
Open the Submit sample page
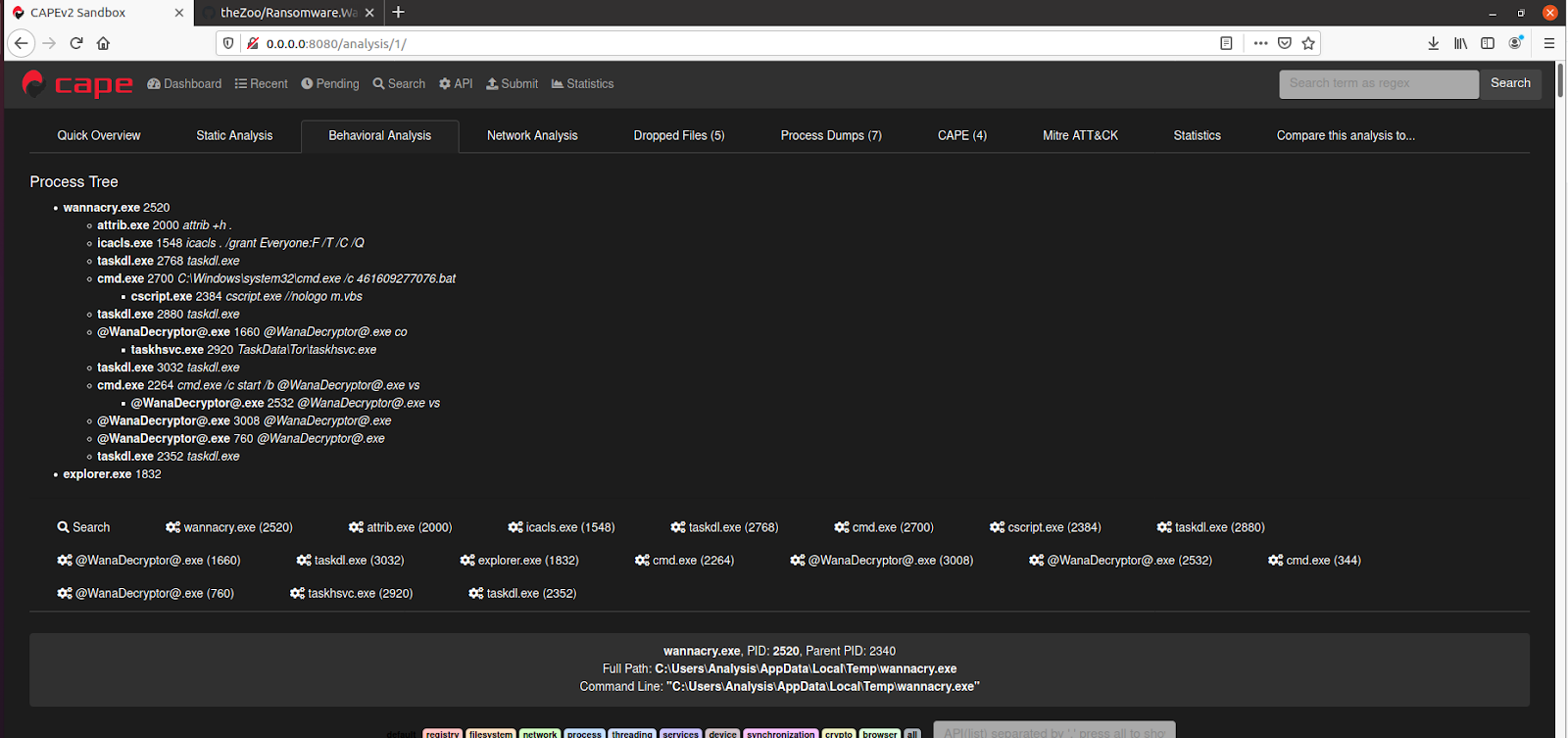point(512,84)
